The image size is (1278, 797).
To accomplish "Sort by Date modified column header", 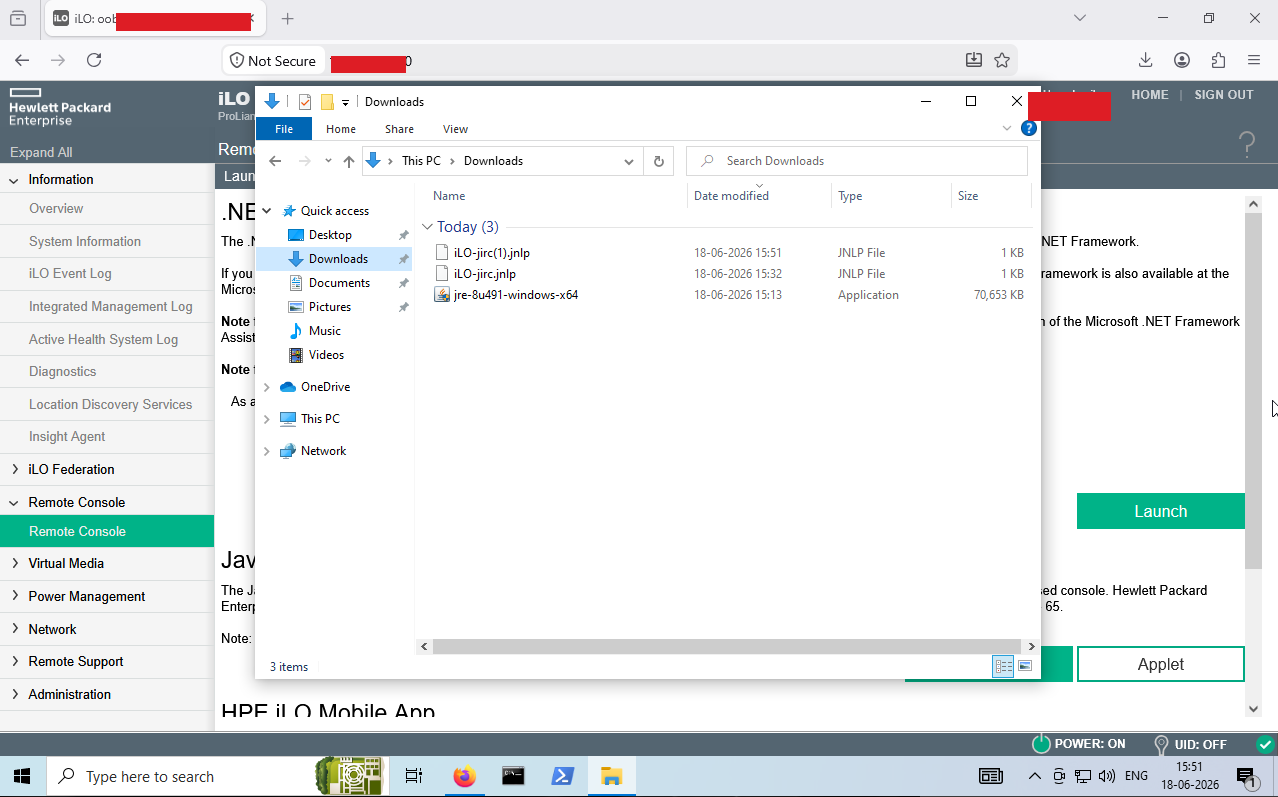I will 732,196.
